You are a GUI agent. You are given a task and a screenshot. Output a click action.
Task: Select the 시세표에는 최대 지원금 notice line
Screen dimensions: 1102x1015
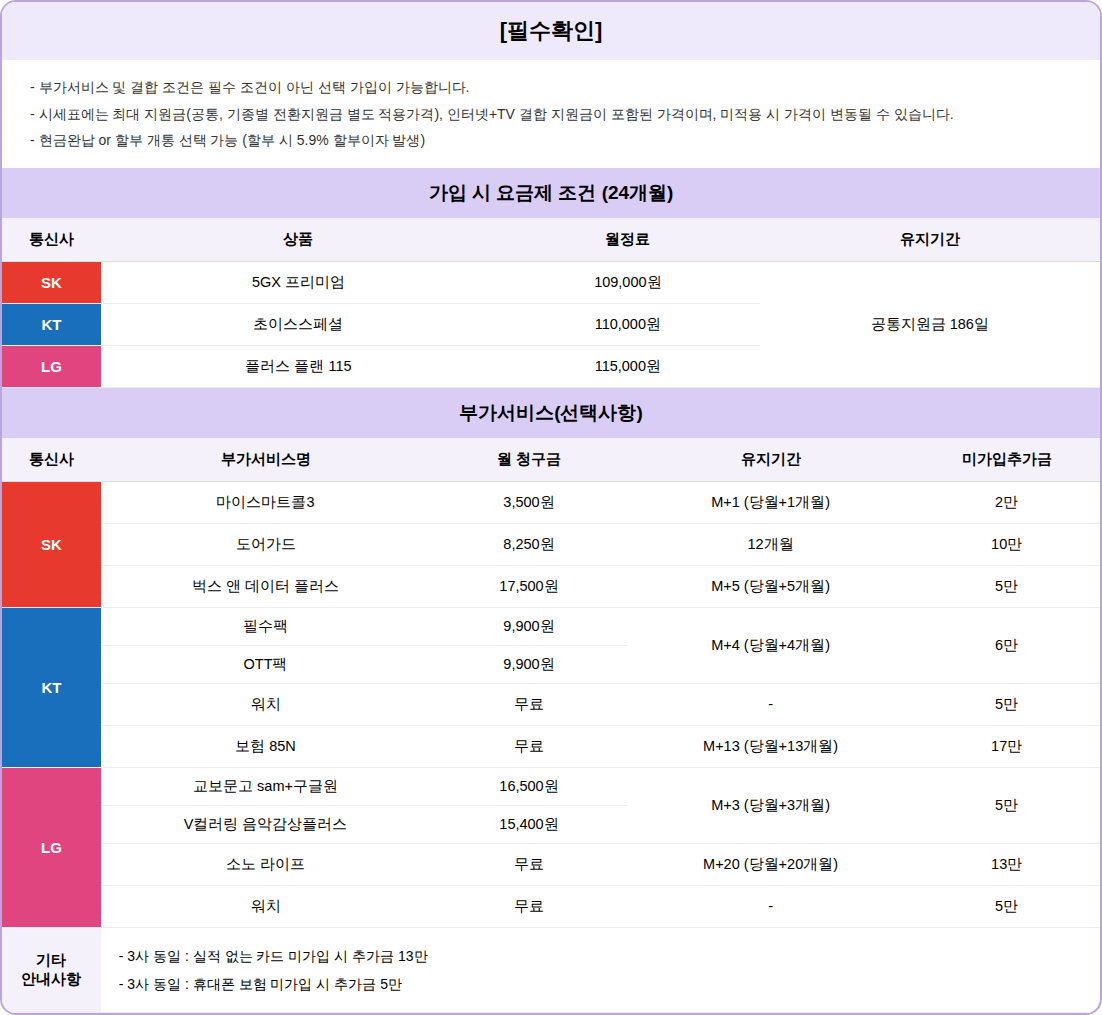coord(492,115)
